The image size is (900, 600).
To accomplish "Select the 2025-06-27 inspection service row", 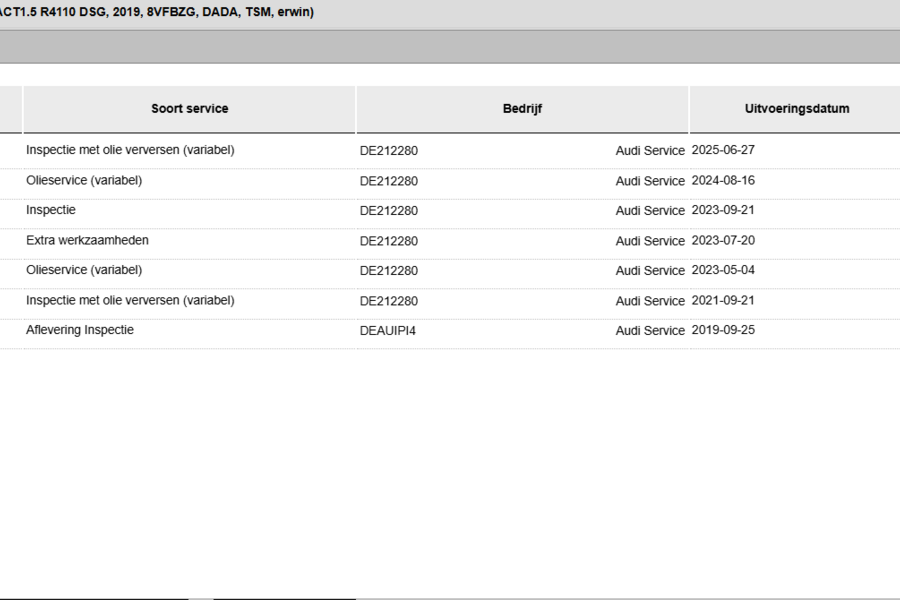I will [450, 151].
